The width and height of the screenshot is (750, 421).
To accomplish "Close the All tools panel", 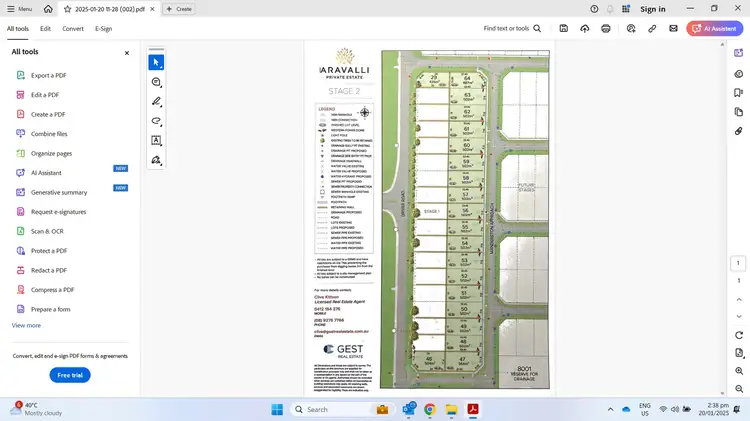I will coord(127,53).
